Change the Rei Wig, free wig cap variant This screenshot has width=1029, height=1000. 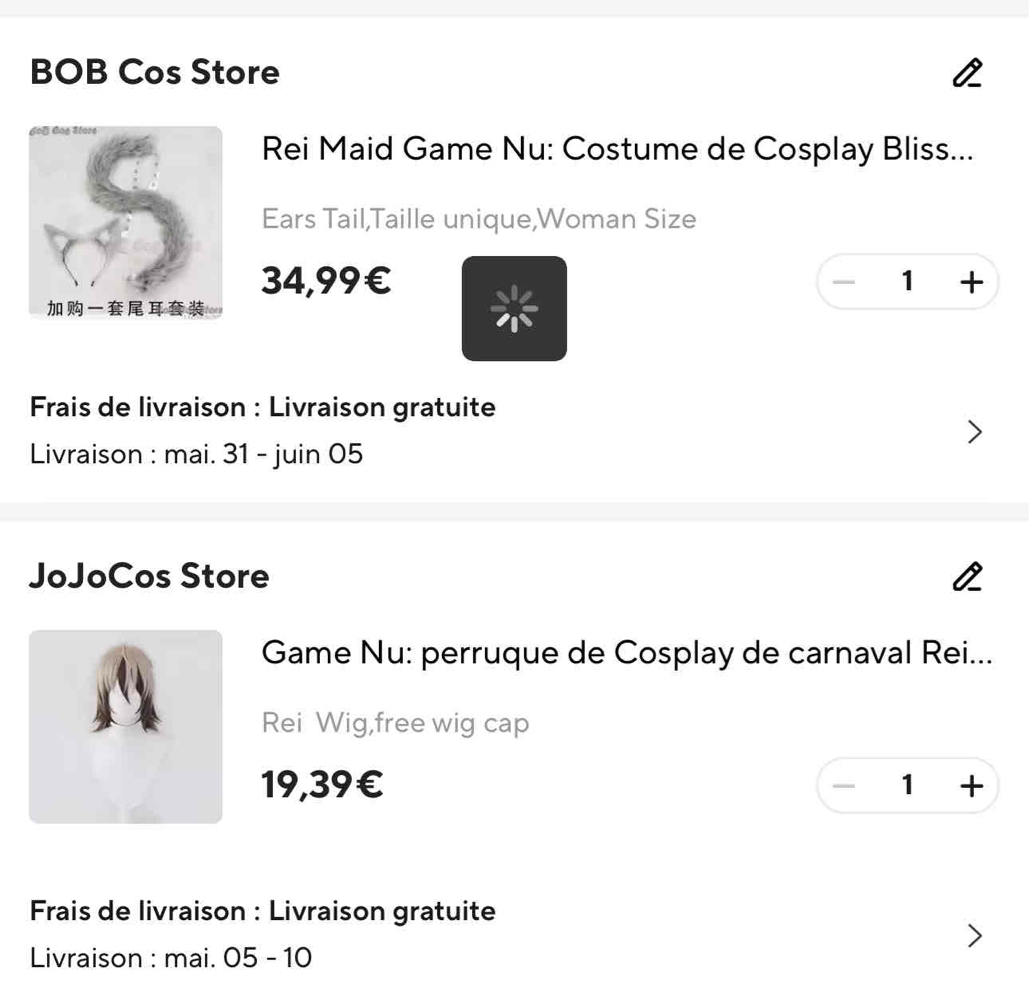(x=395, y=723)
